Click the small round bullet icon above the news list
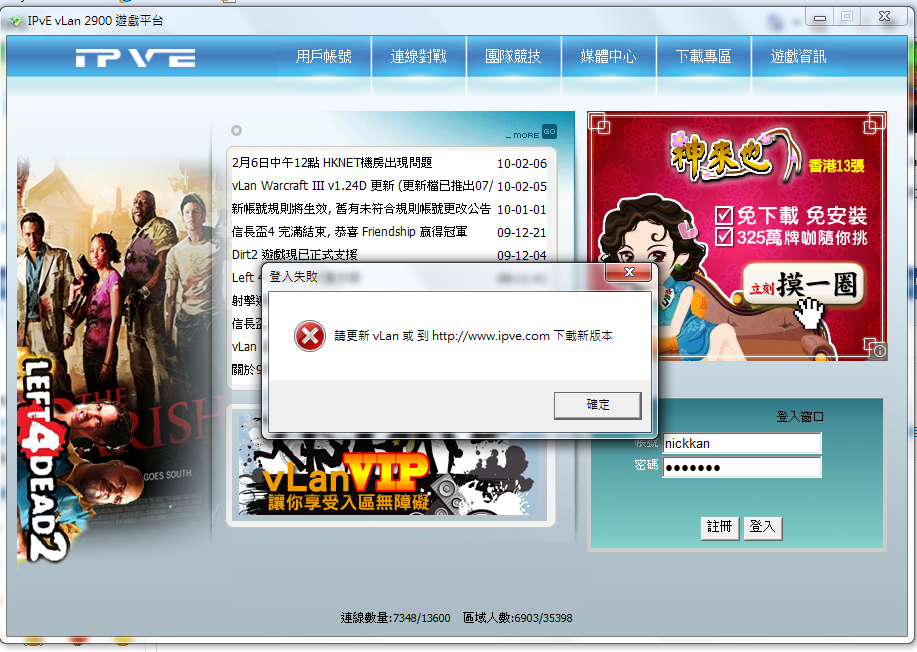The height and width of the screenshot is (652, 917). pos(236,130)
